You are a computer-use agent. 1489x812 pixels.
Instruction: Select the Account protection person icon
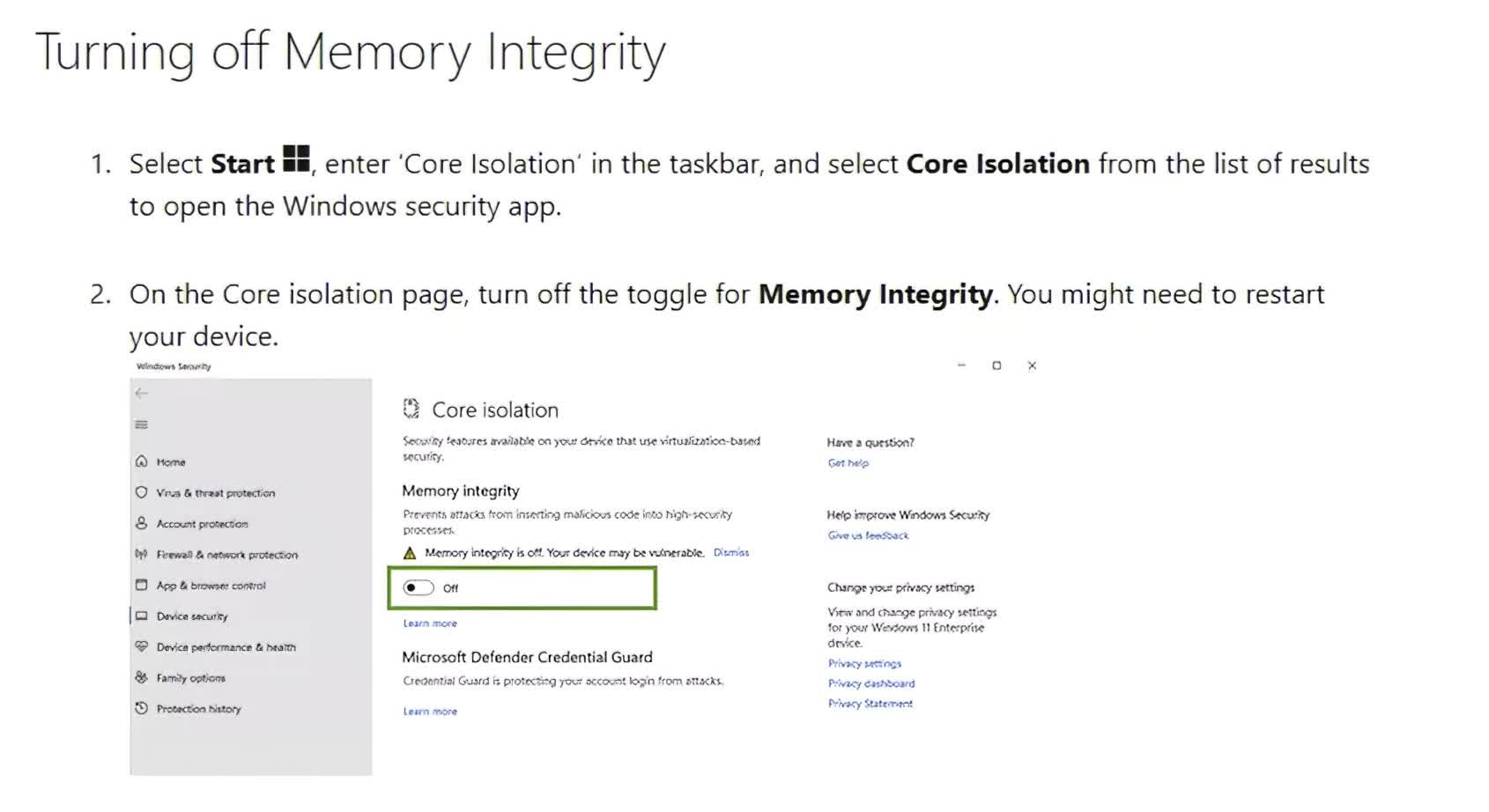pyautogui.click(x=141, y=523)
